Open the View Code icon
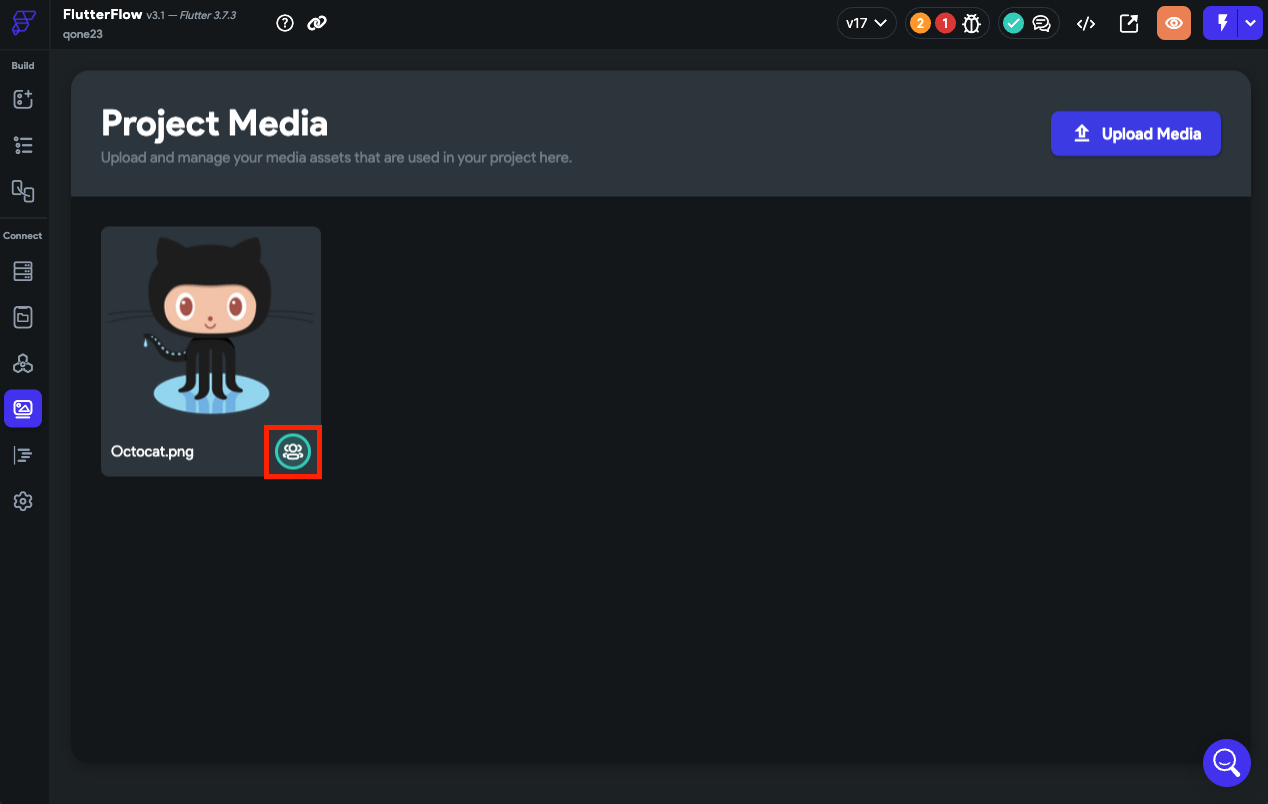1268x804 pixels. coord(1086,23)
